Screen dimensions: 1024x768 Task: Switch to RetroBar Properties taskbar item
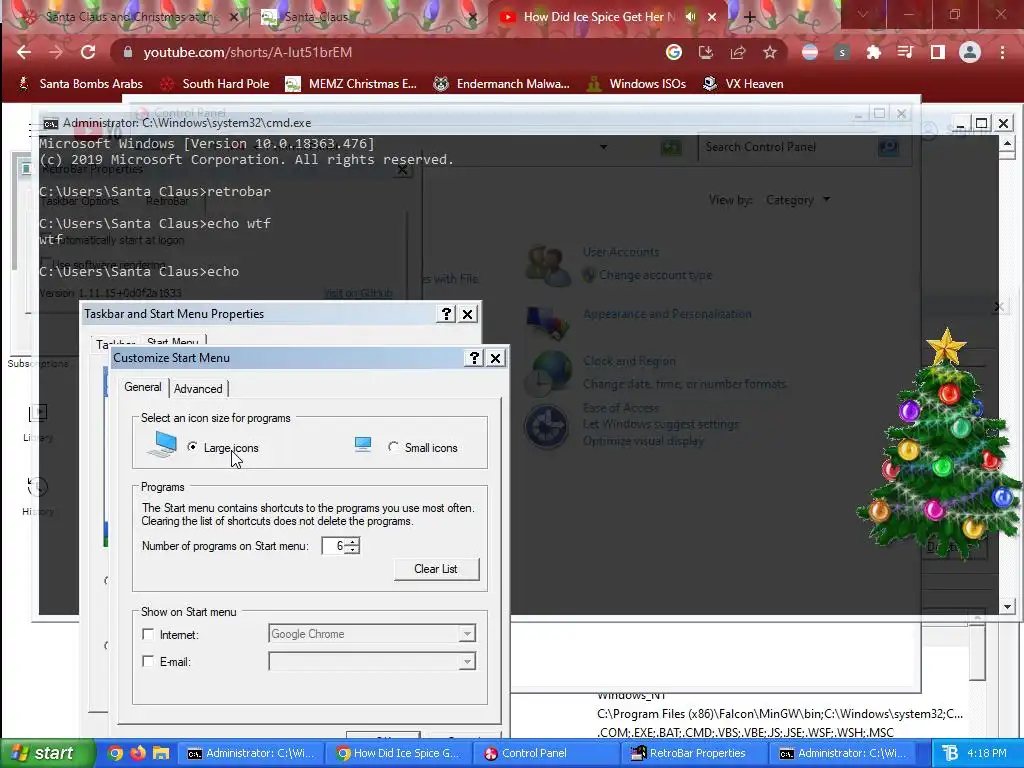(x=694, y=753)
